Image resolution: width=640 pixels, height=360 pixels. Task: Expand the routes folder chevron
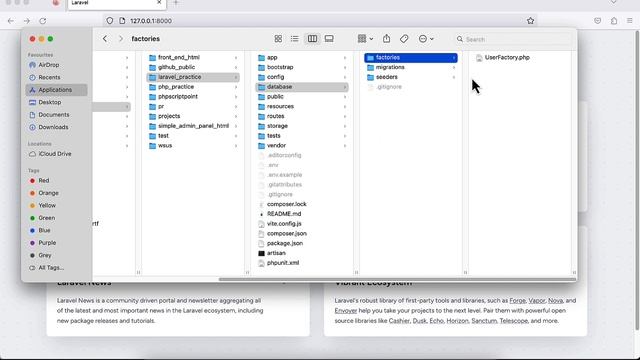click(x=345, y=117)
